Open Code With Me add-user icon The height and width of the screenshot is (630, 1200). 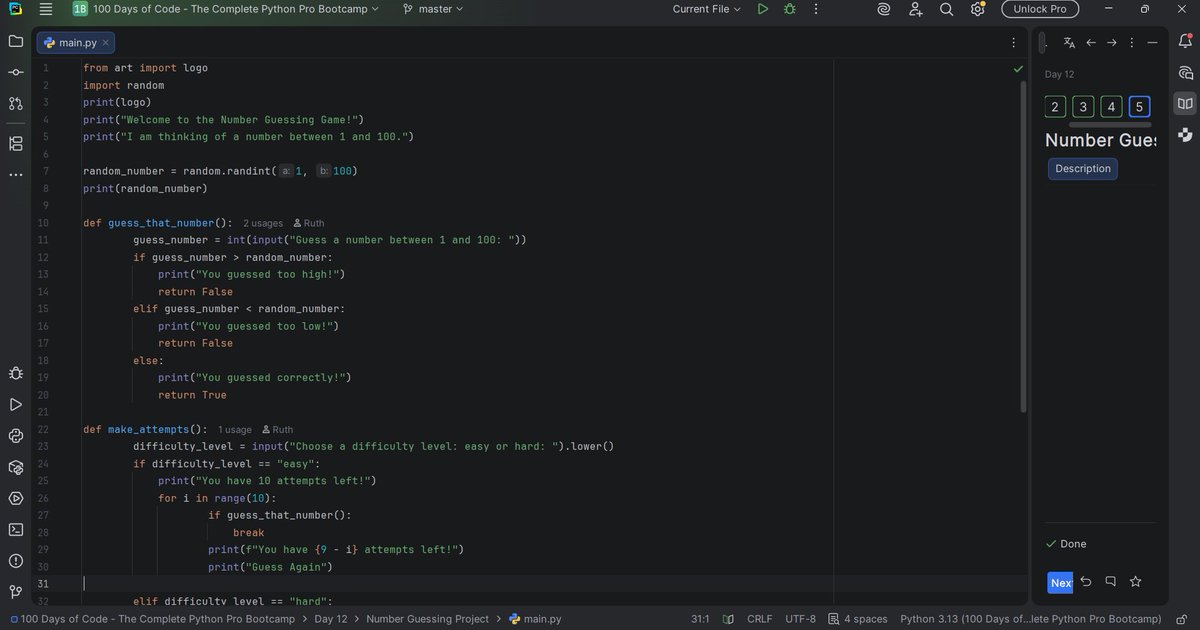(915, 9)
